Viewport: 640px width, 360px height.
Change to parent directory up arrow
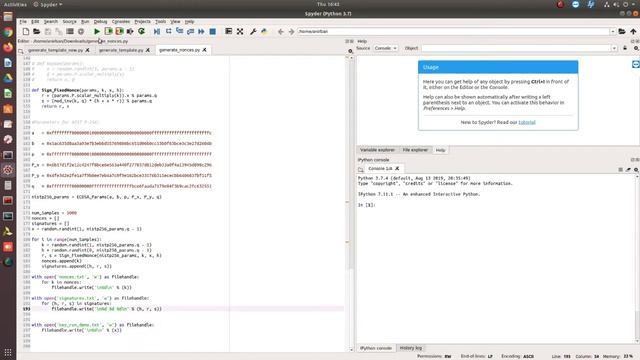(633, 31)
